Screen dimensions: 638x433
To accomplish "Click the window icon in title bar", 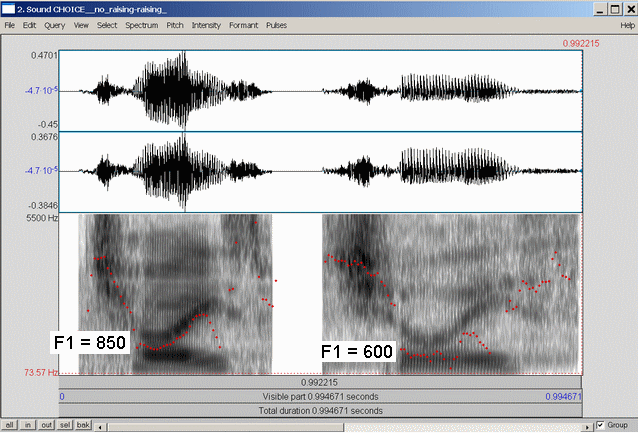I will point(8,8).
